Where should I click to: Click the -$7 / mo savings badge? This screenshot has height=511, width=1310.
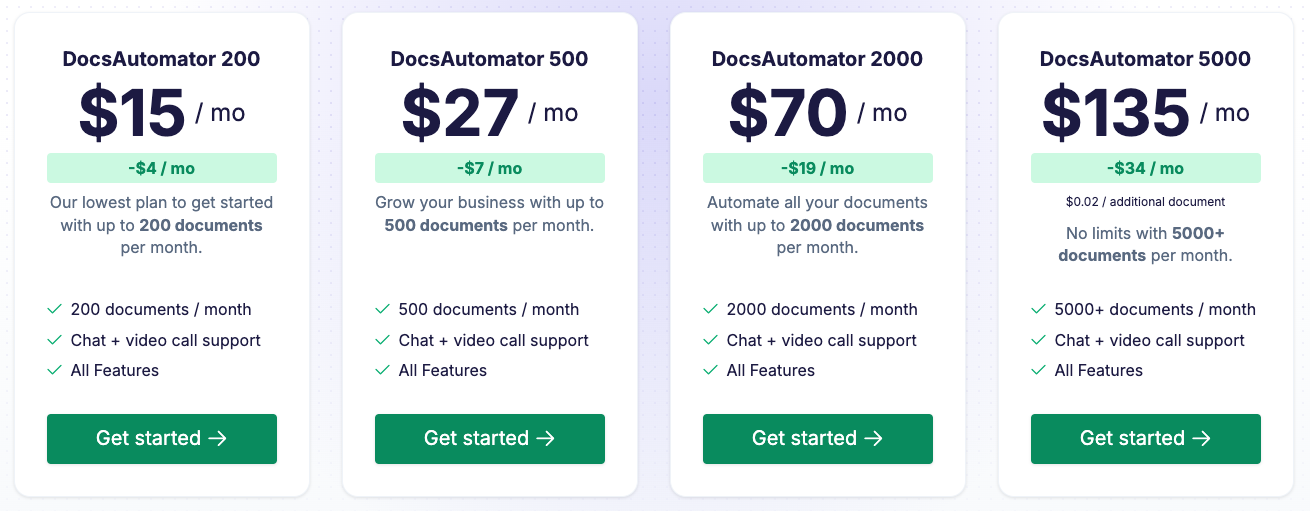click(x=490, y=168)
